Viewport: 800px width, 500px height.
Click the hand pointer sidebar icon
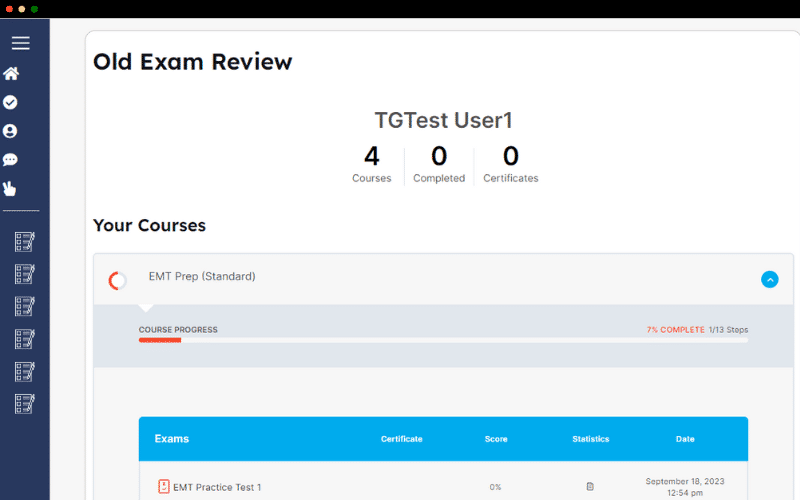coord(10,189)
